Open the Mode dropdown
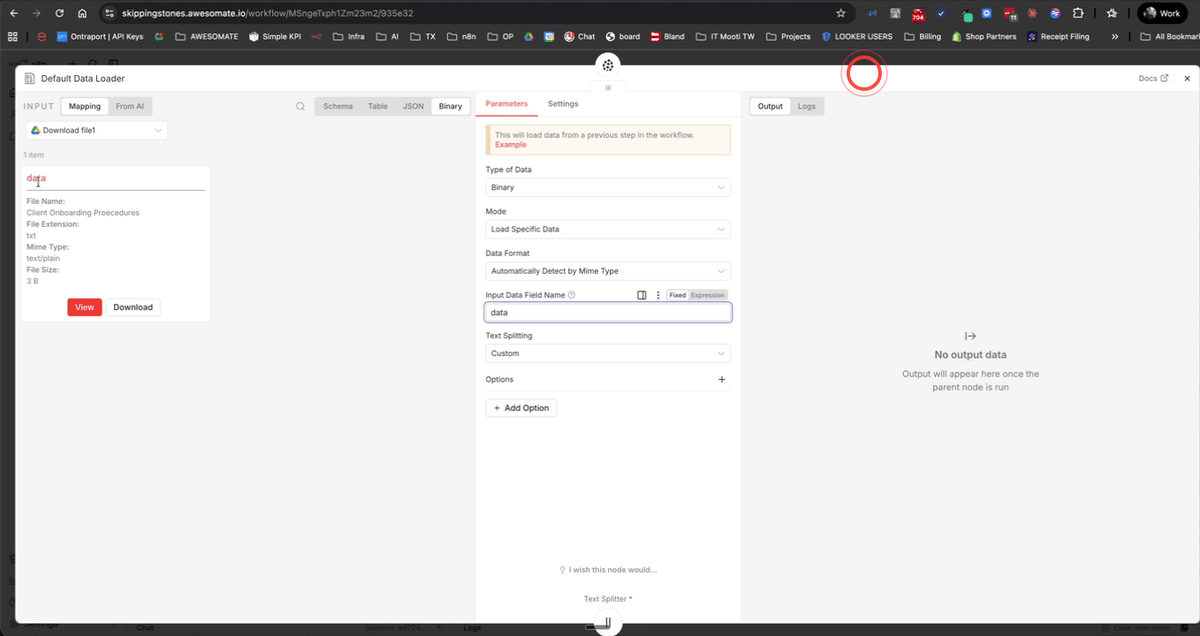The height and width of the screenshot is (636, 1200). 608,229
